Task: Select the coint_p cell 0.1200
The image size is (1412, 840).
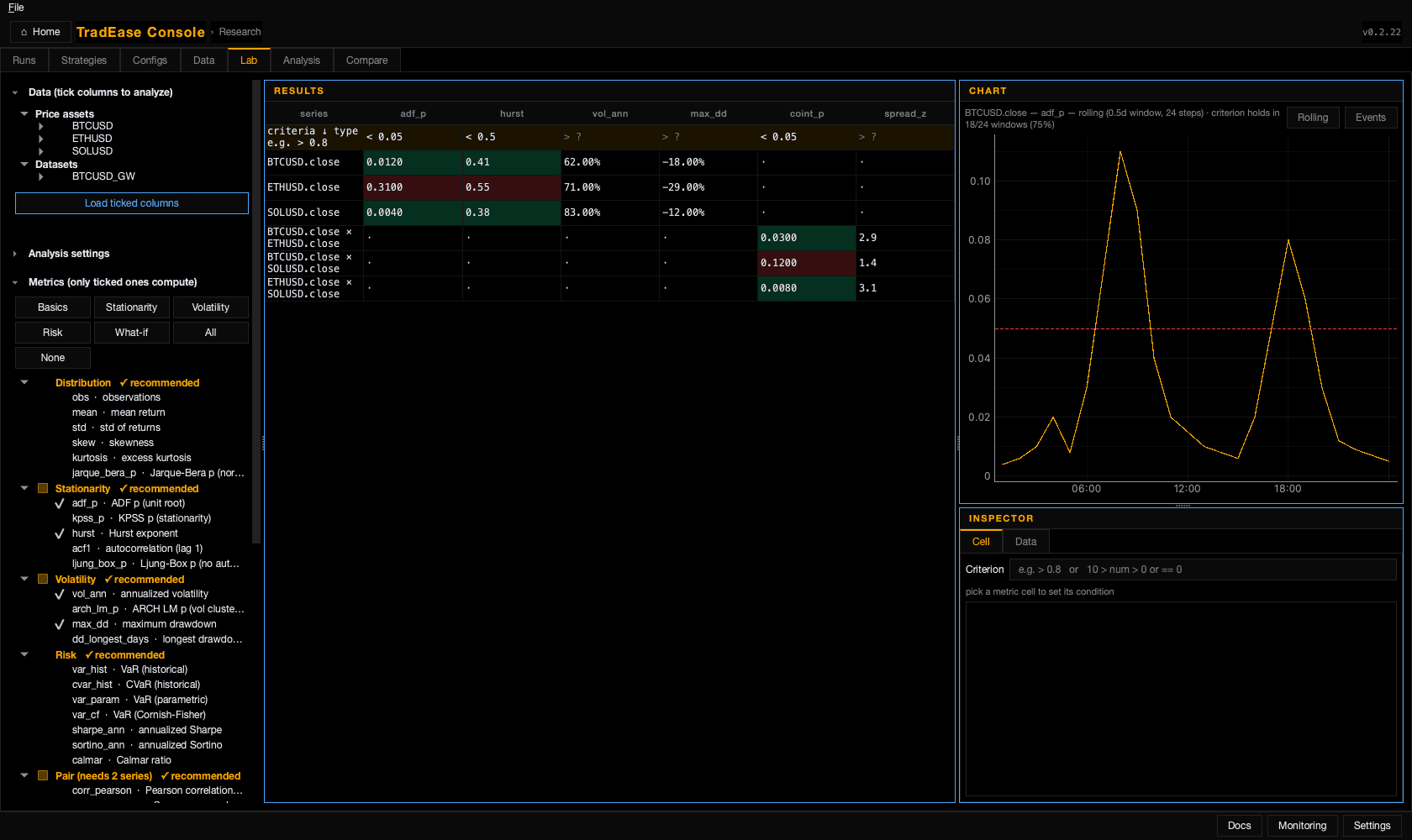Action: [x=806, y=263]
